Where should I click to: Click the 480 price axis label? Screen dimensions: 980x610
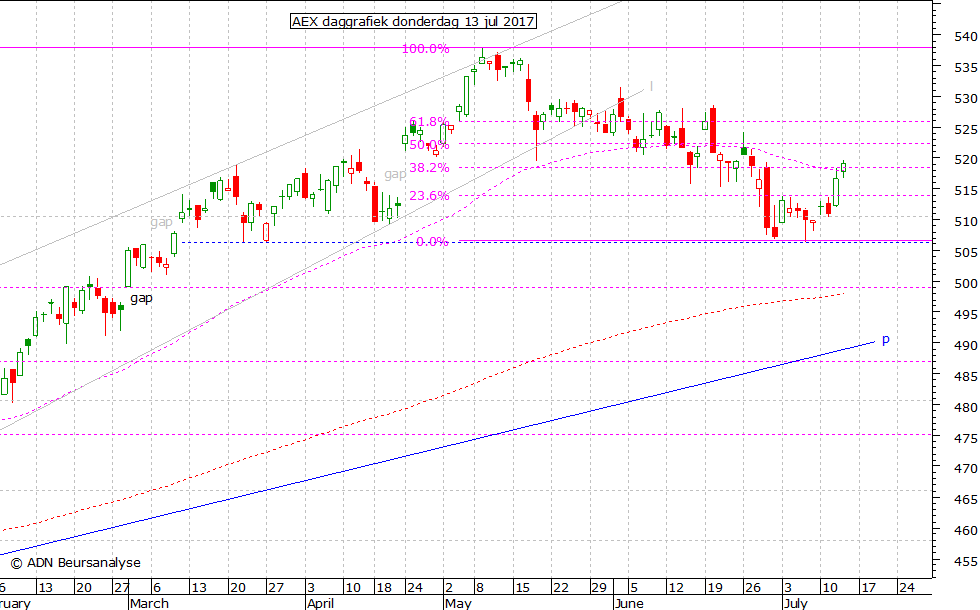[x=966, y=407]
